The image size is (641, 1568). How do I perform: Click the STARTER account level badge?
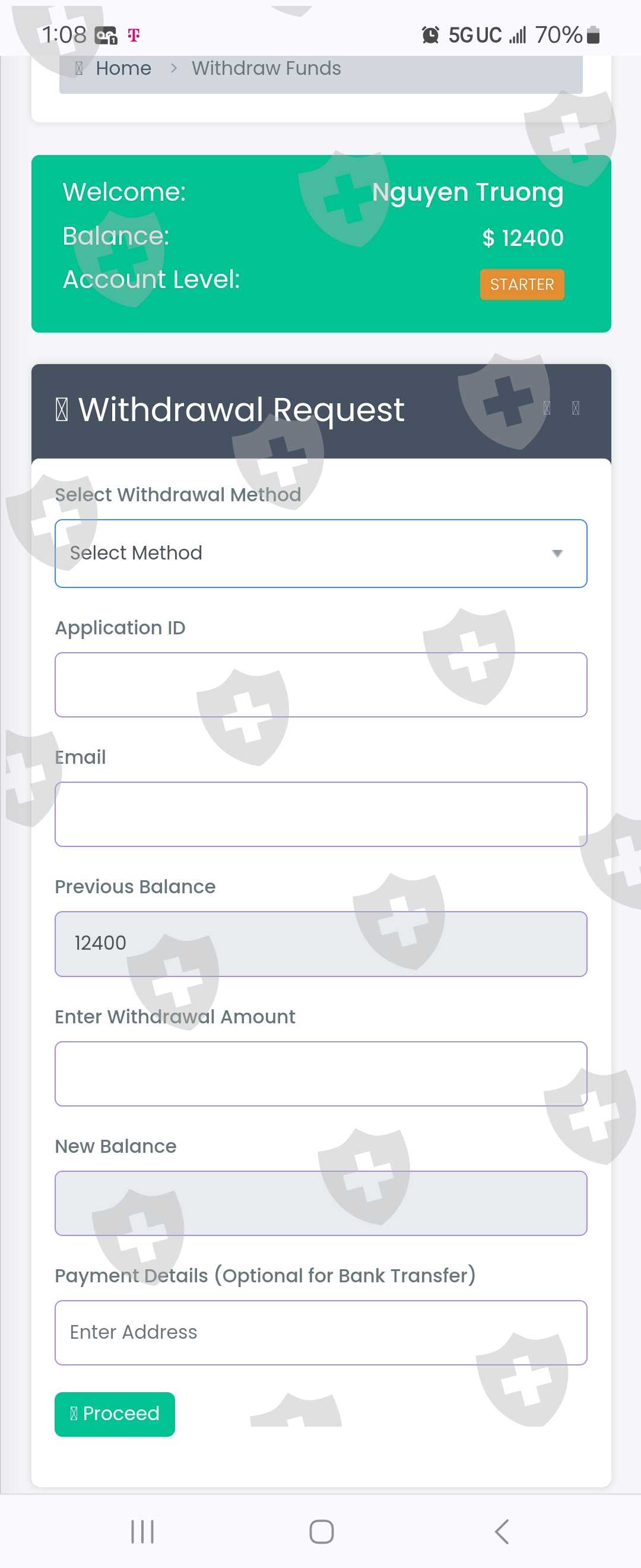521,284
